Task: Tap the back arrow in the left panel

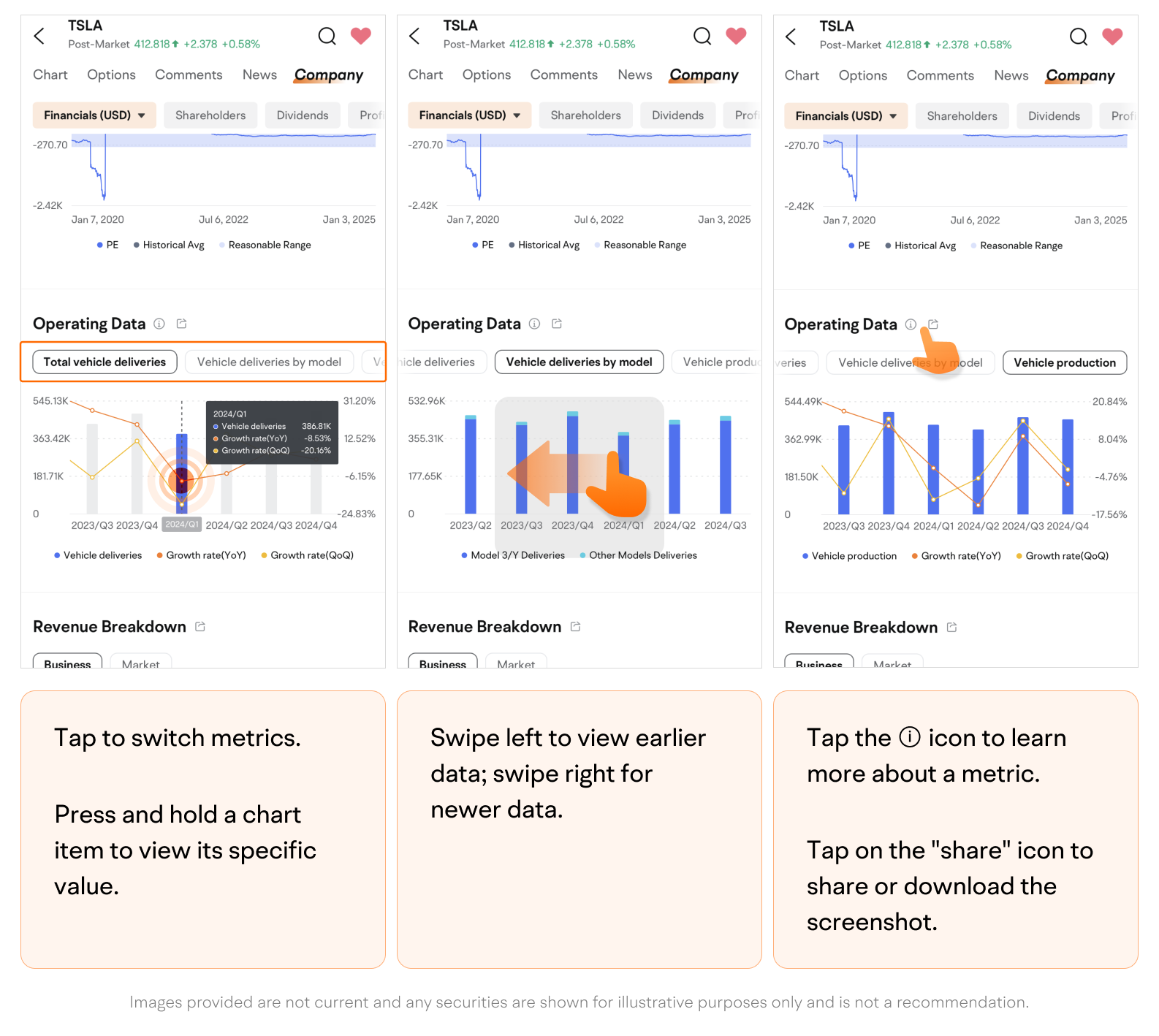Action: [40, 36]
